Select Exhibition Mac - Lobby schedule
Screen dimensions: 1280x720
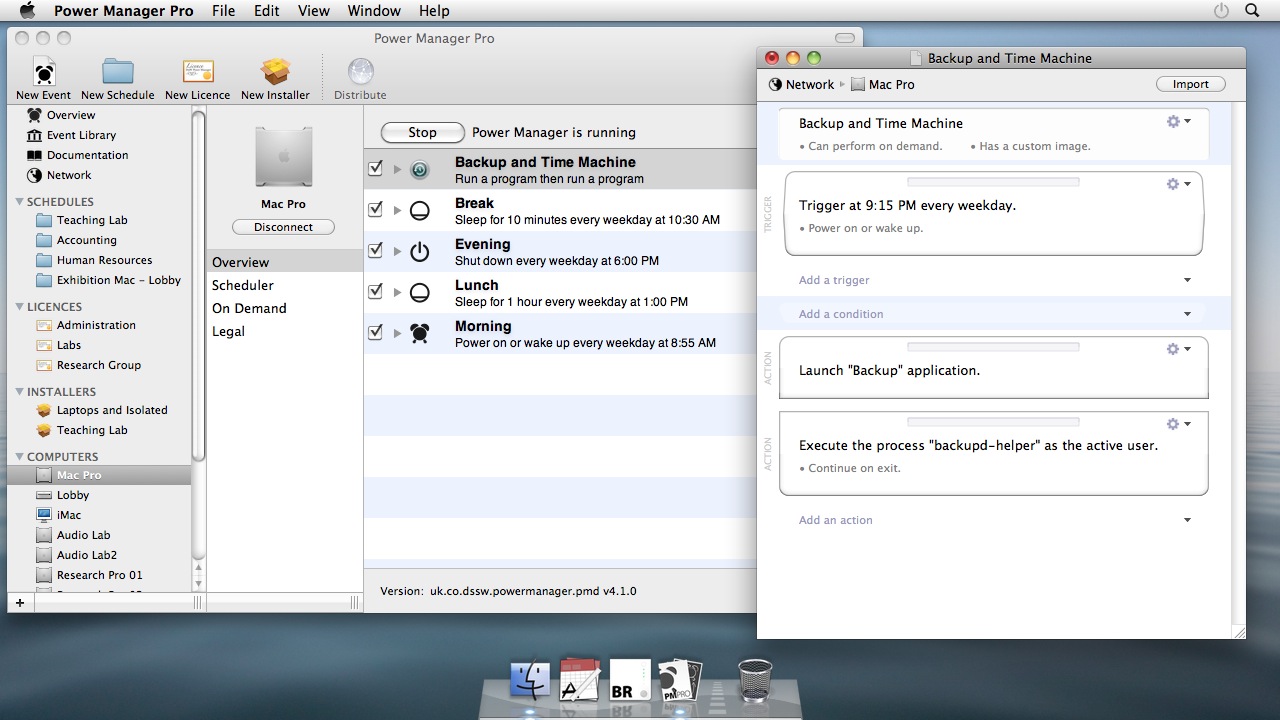coord(118,280)
